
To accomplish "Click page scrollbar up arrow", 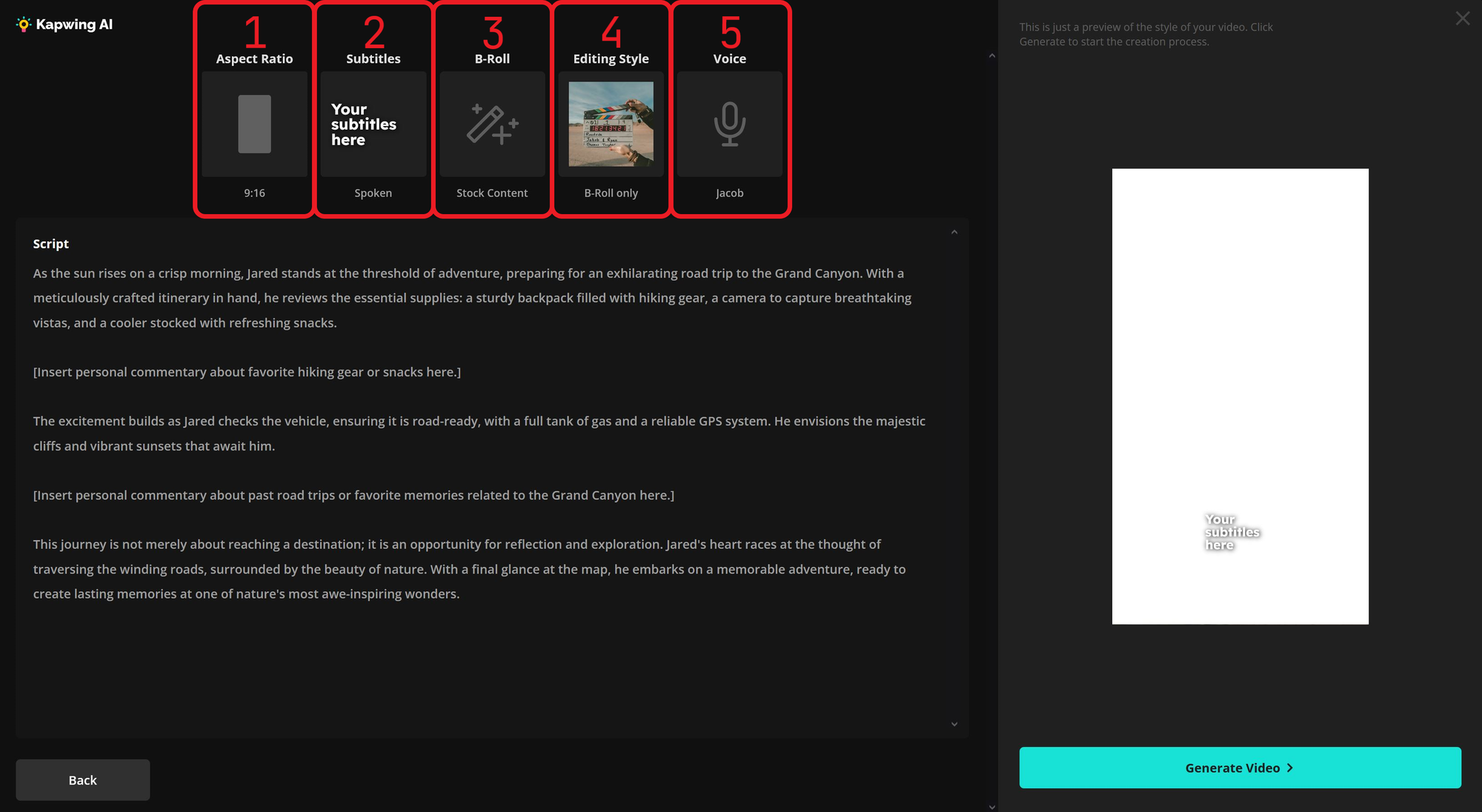I will [x=991, y=56].
